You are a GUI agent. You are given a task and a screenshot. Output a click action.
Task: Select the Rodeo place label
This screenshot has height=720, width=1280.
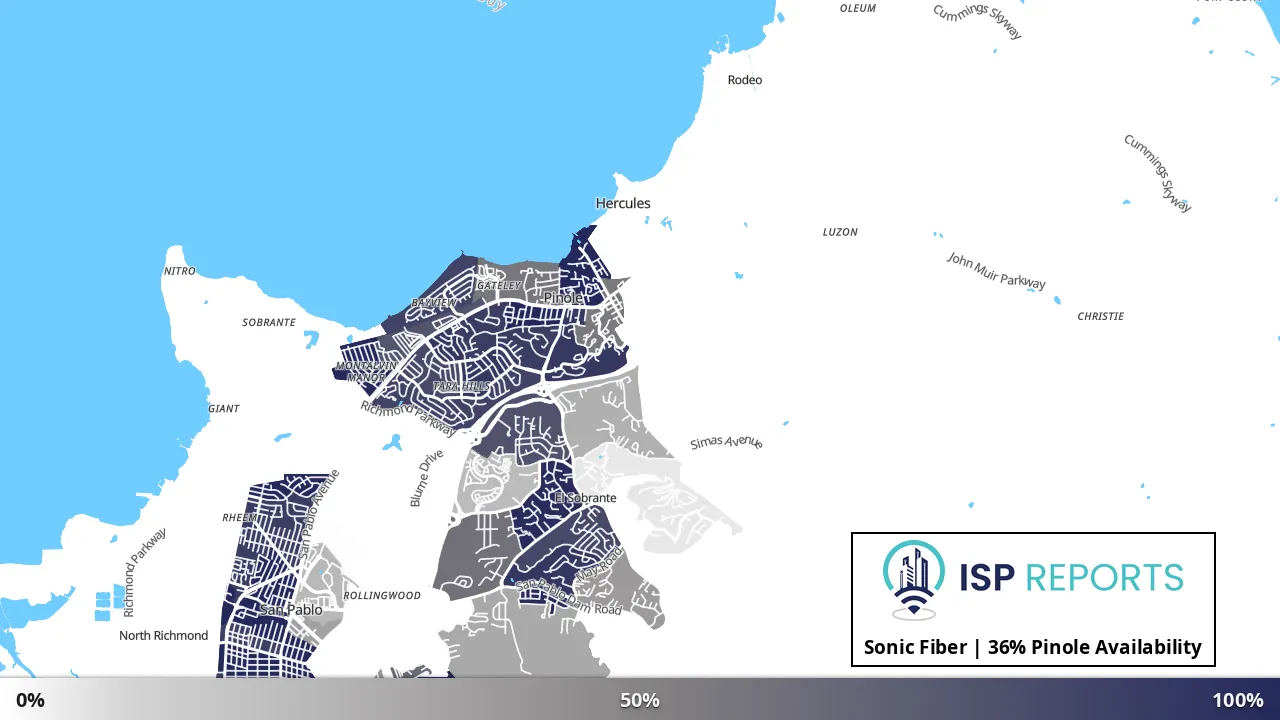tap(745, 80)
